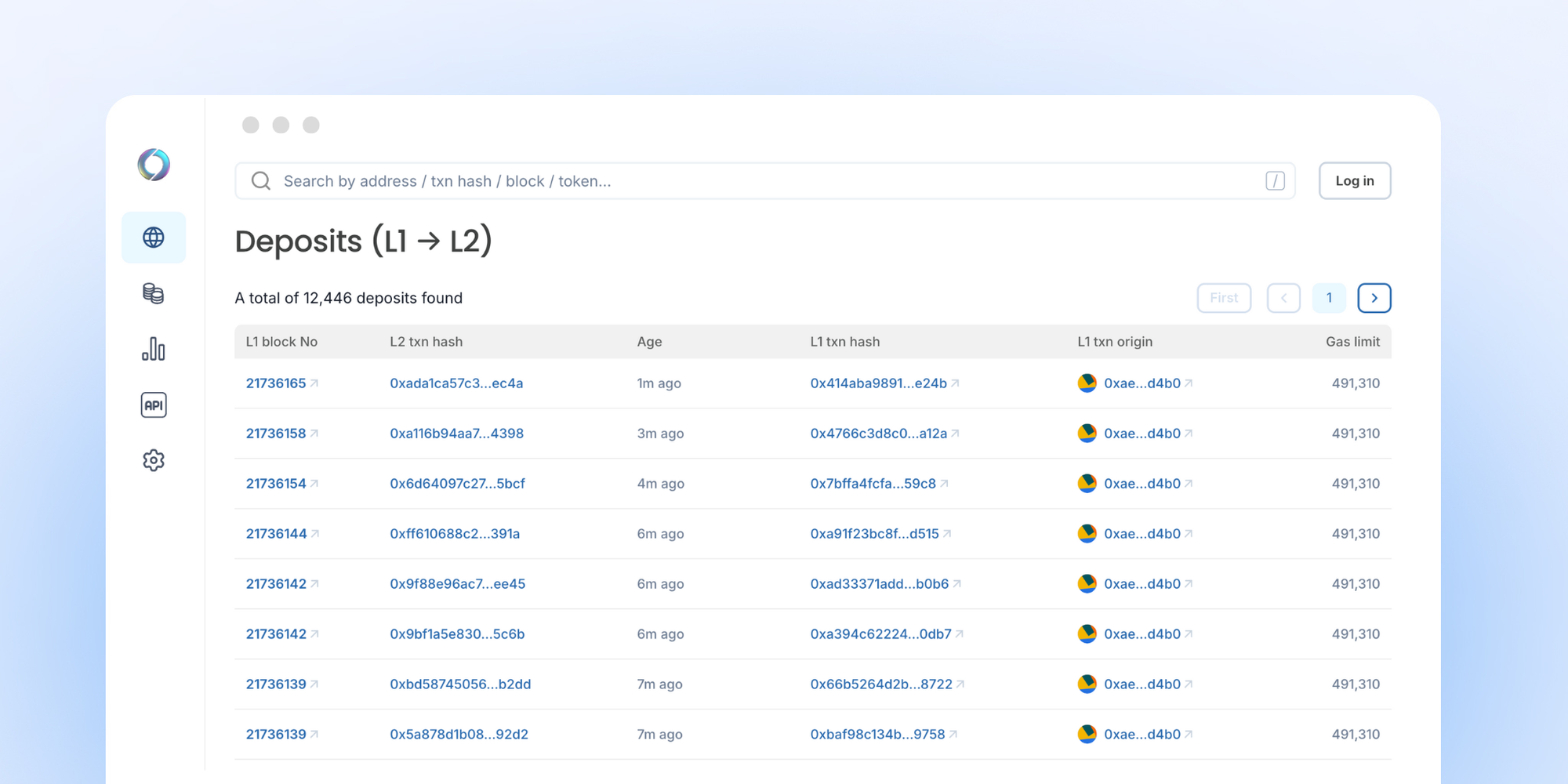Click the Log in button
The height and width of the screenshot is (784, 1568).
[1355, 181]
